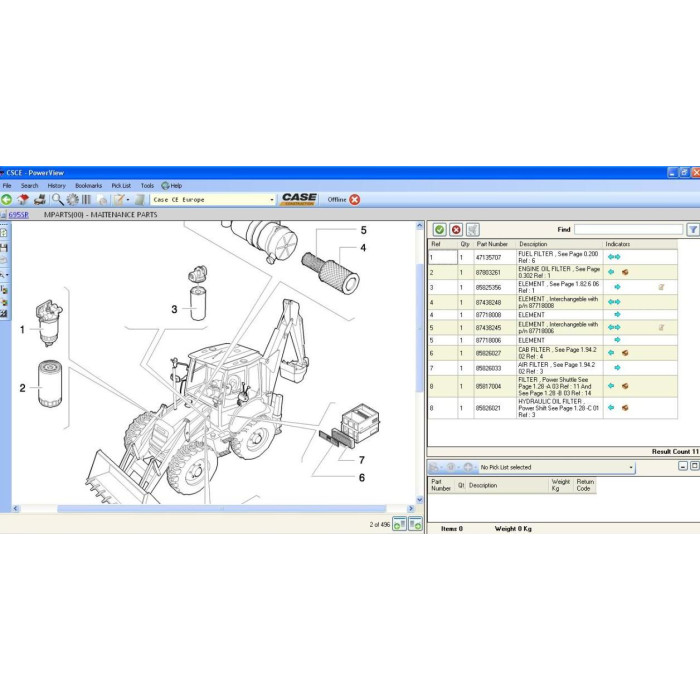Viewport: 700px width, 700px height.
Task: Select the AIR FILTER row 85826033
Action: [553, 368]
